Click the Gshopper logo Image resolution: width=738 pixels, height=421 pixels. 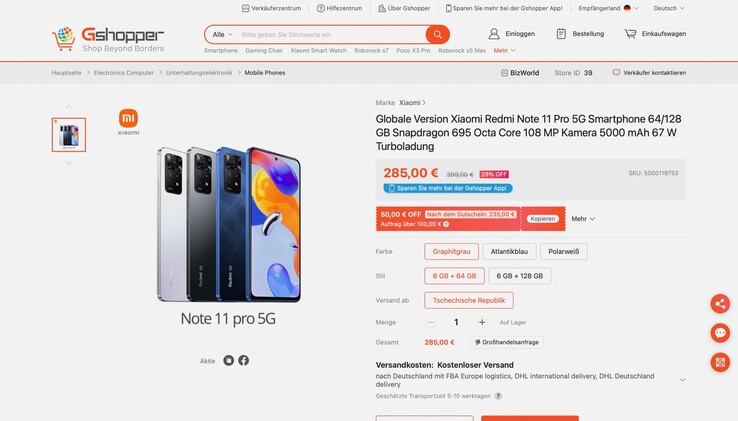coord(108,38)
